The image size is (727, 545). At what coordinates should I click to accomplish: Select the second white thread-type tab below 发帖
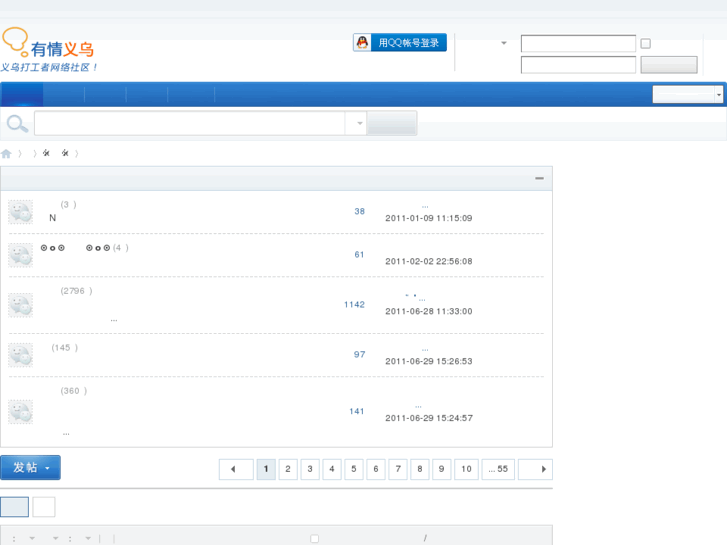pos(44,507)
